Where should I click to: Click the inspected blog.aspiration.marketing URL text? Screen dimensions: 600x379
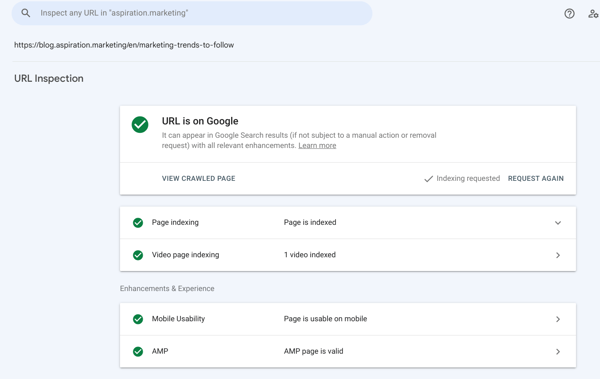[124, 45]
